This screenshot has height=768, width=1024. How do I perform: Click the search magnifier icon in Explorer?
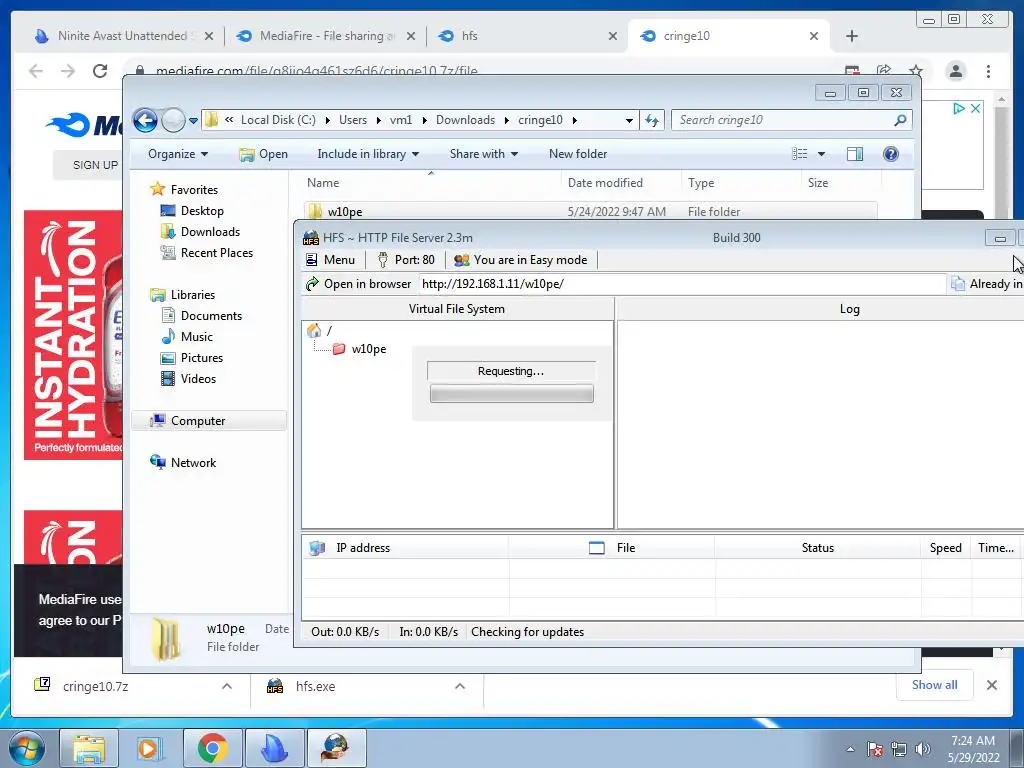(x=901, y=120)
